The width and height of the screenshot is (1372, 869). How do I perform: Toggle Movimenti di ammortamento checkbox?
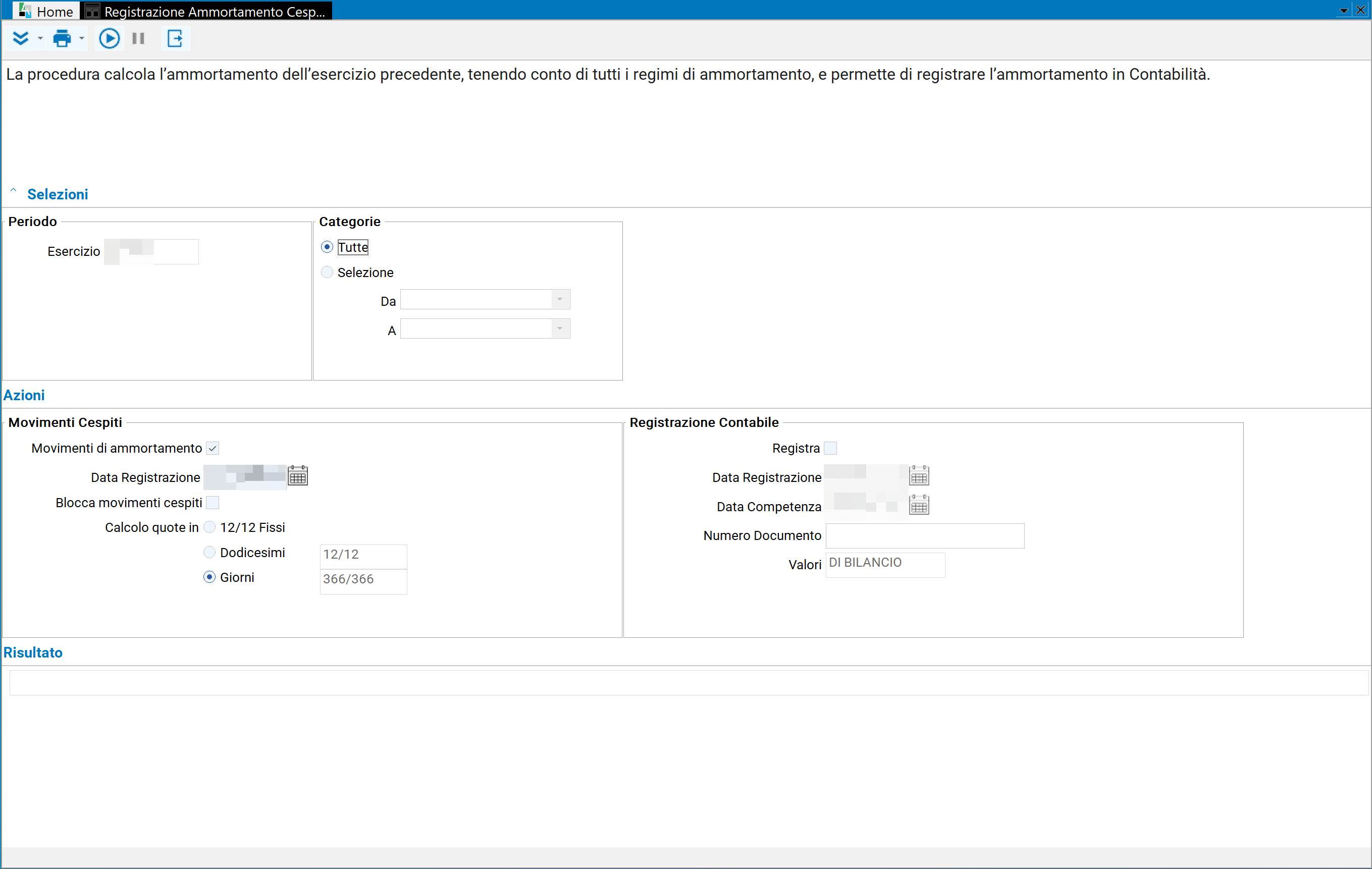pyautogui.click(x=213, y=448)
